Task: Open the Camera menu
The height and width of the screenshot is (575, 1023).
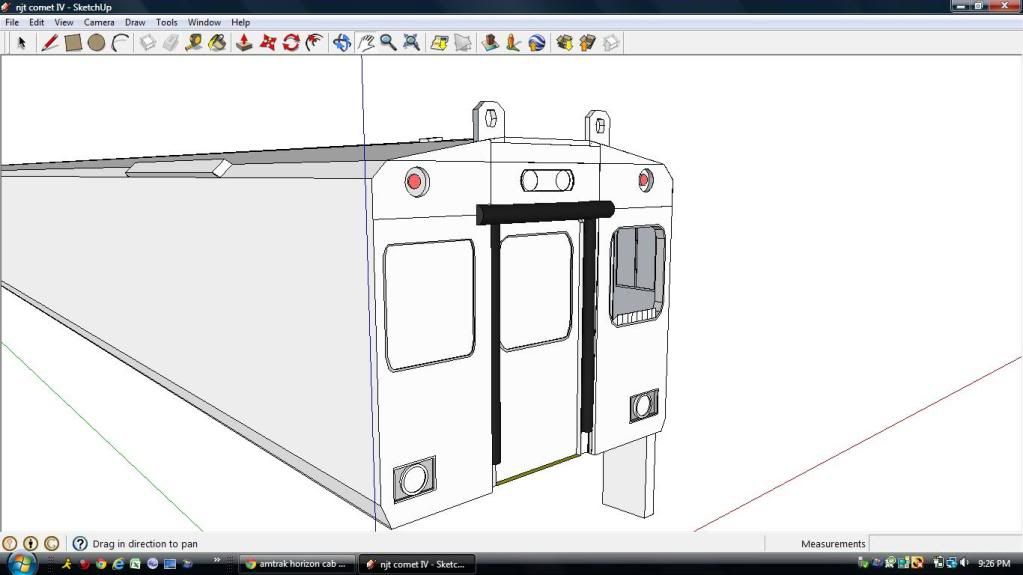Action: tap(99, 22)
